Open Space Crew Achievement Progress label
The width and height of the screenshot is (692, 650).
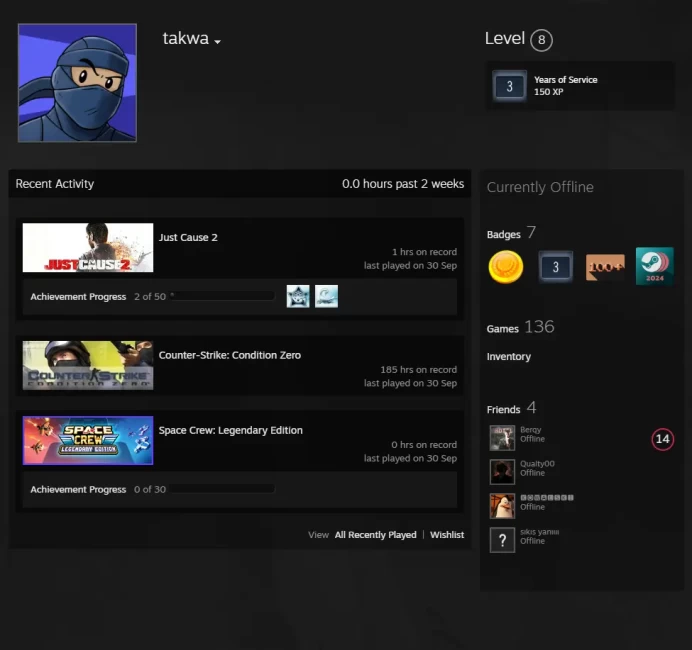click(x=78, y=489)
